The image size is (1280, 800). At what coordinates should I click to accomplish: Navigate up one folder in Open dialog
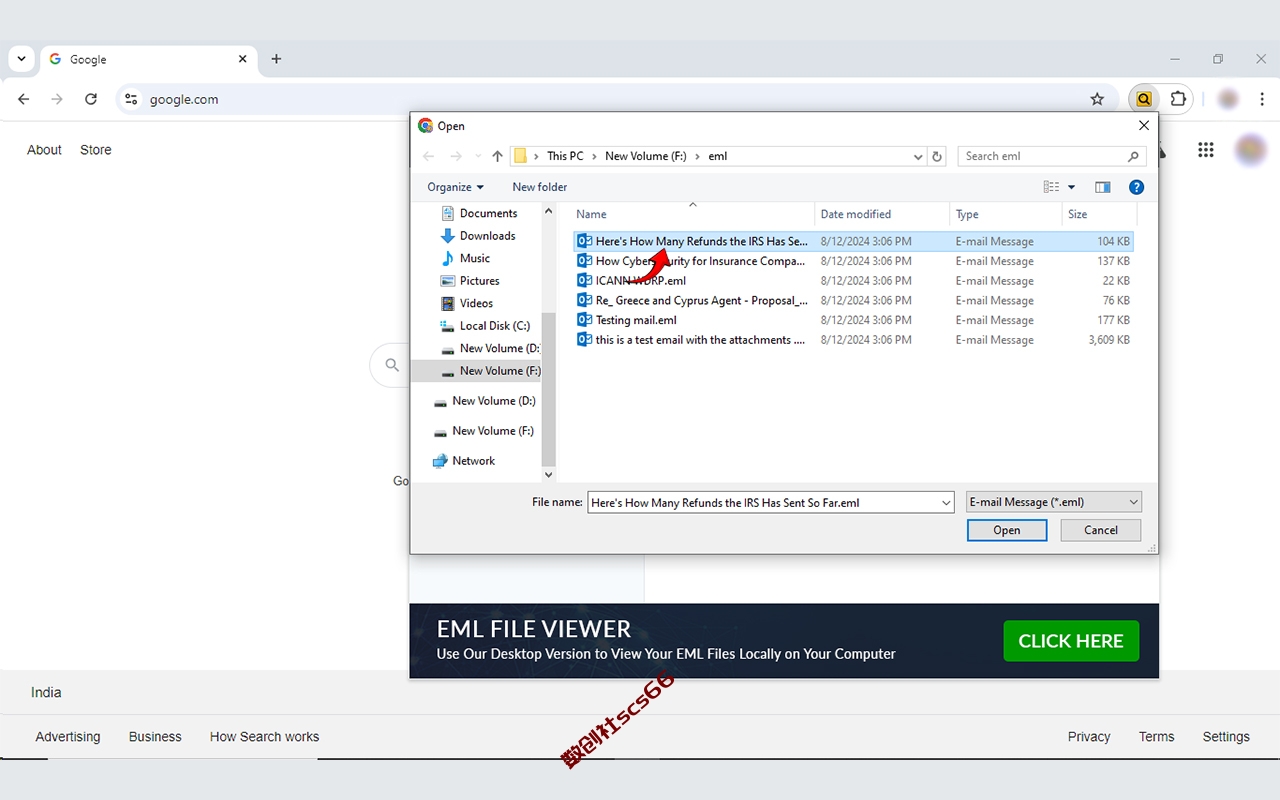coord(497,156)
